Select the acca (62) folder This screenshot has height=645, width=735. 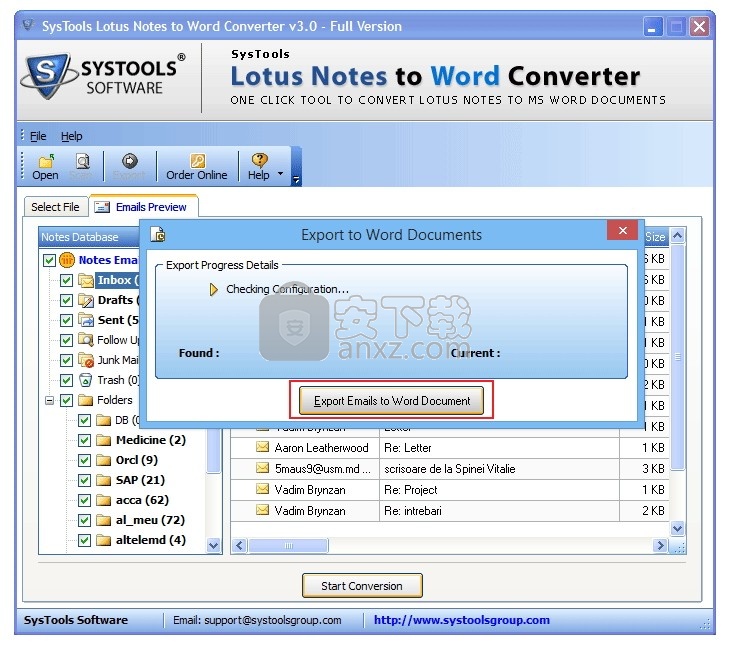tap(142, 500)
